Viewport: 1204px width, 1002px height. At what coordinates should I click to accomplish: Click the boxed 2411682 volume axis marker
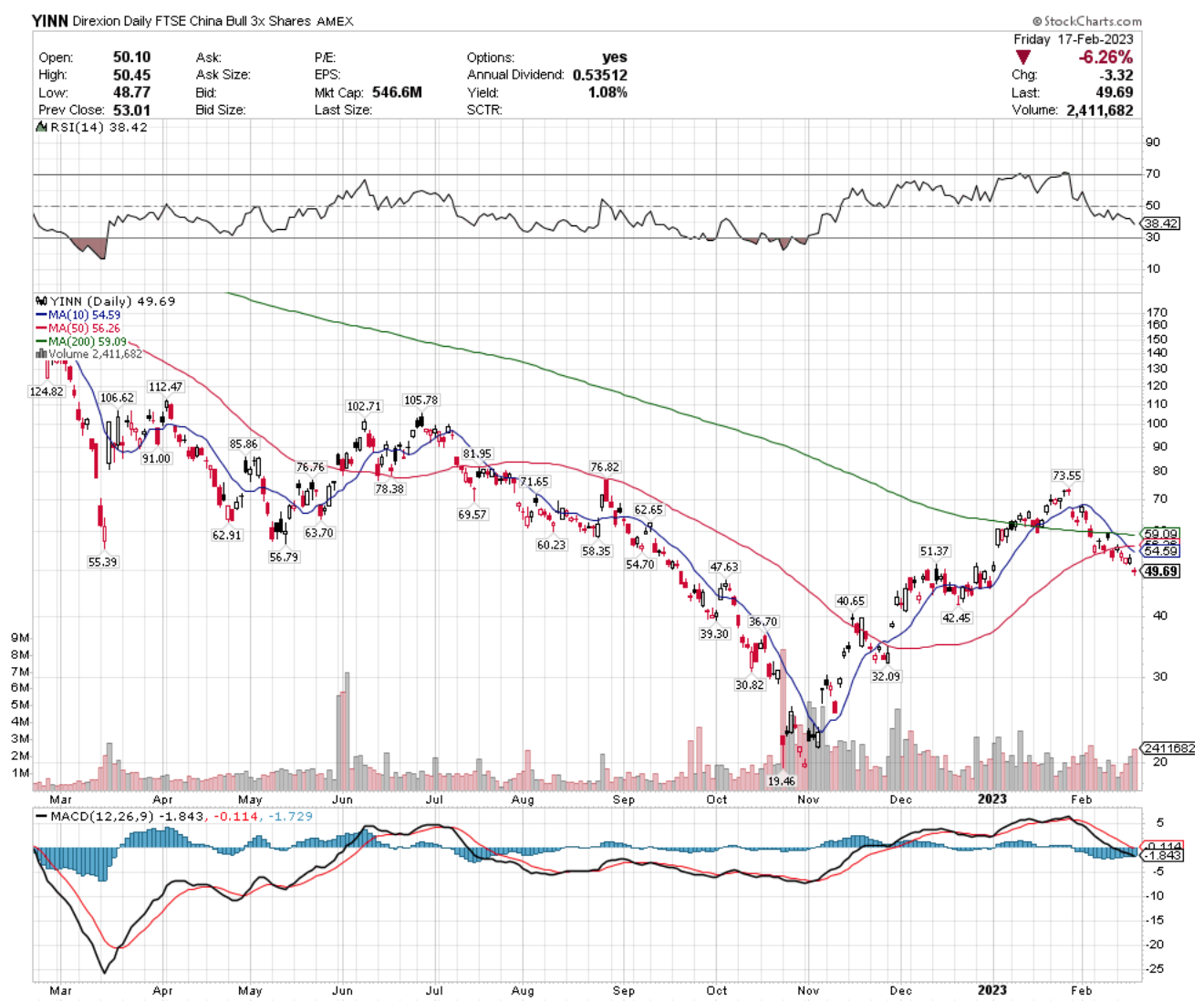pyautogui.click(x=1168, y=748)
